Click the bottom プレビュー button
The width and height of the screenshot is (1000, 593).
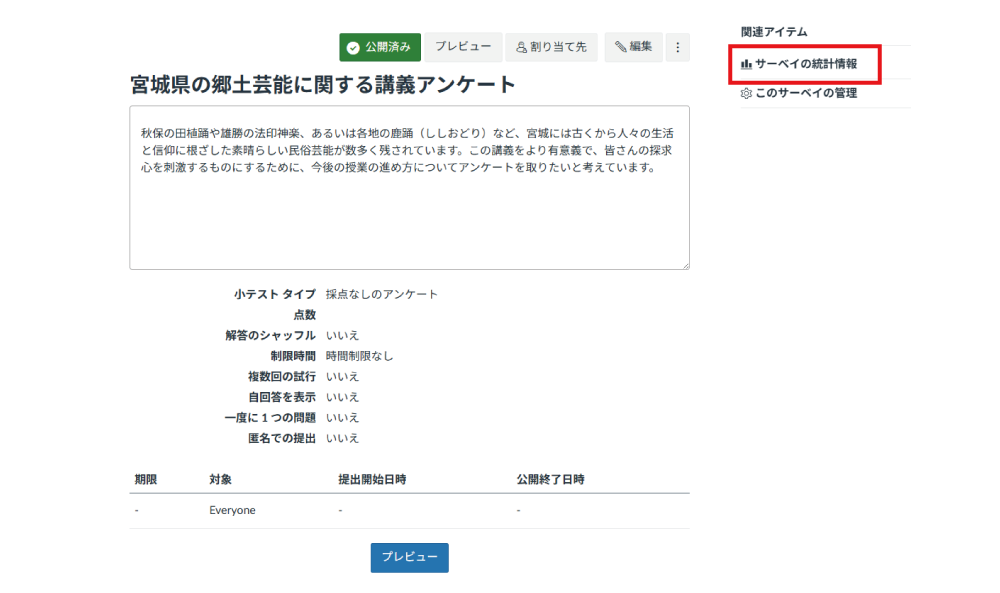(x=408, y=558)
